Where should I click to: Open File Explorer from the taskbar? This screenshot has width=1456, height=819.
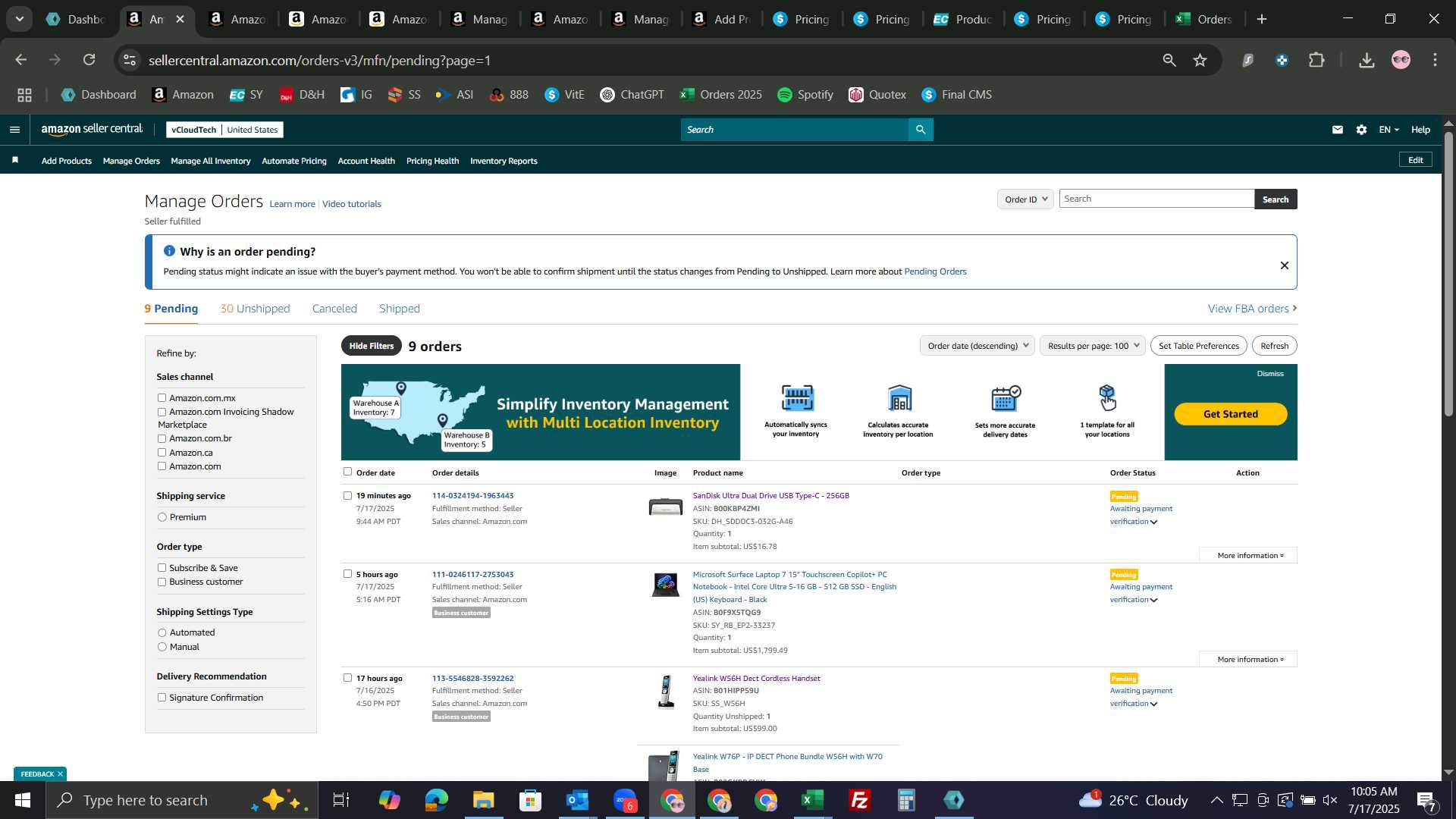pos(483,800)
